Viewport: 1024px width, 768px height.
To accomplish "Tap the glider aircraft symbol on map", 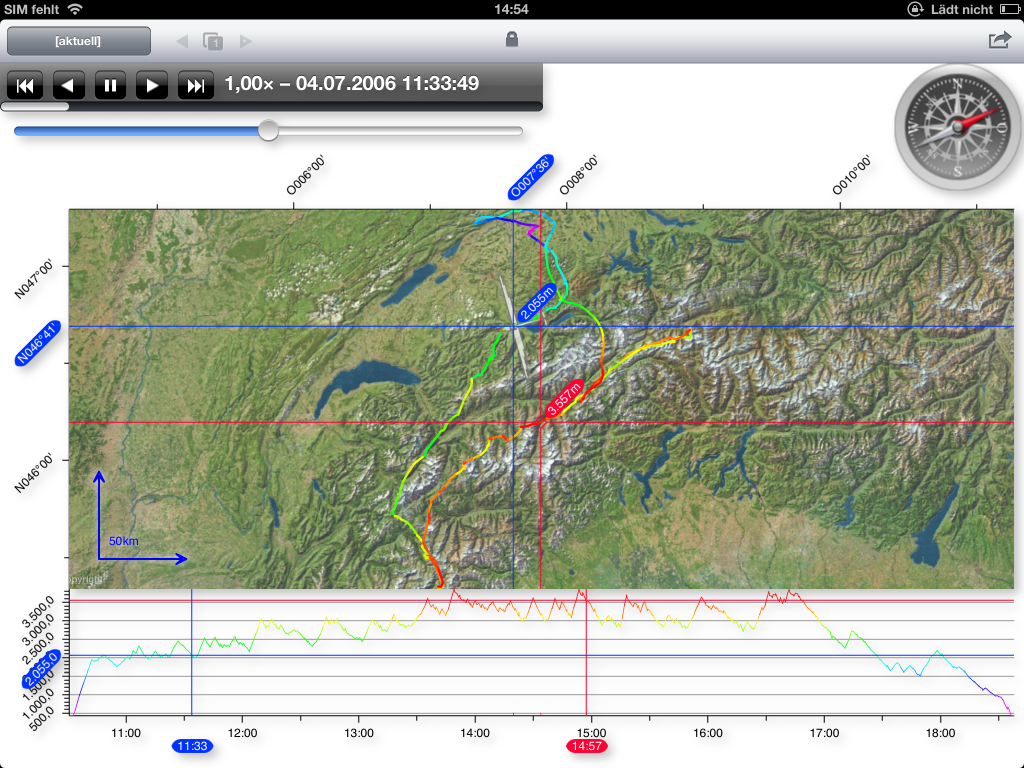I will 514,325.
